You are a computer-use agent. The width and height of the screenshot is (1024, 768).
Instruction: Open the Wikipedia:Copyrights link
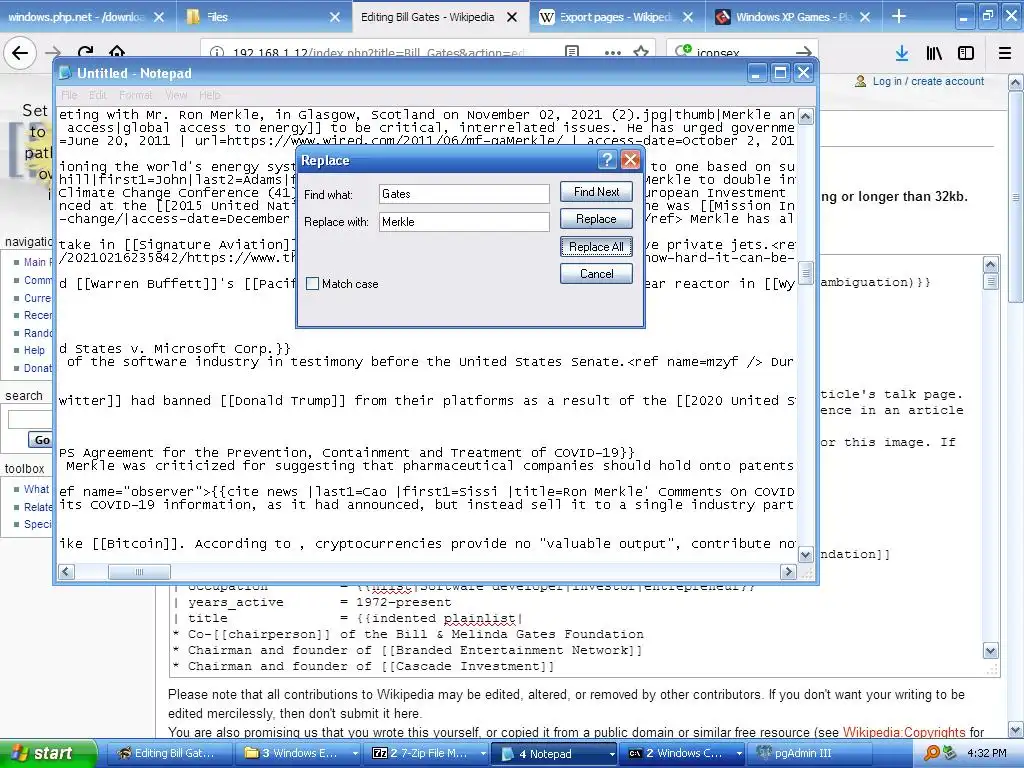click(904, 732)
